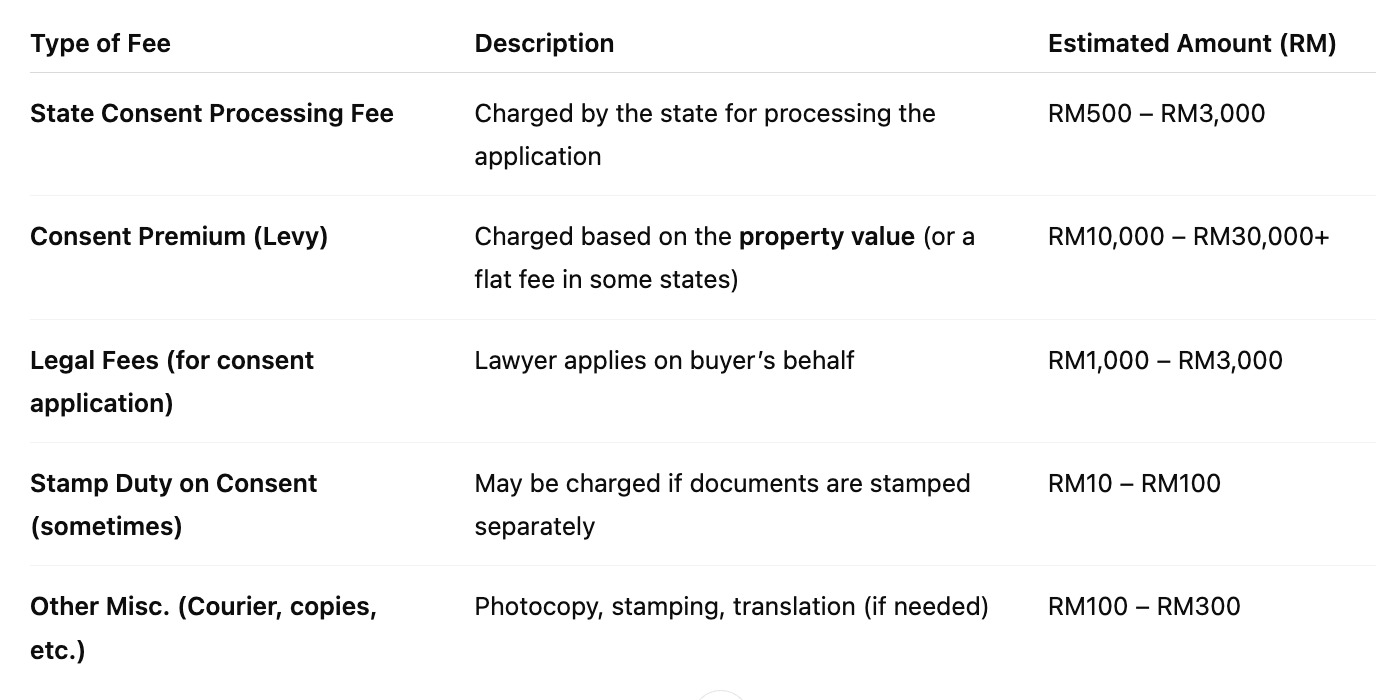
Task: Click the 'RM10 – RM100' amount
Action: pos(1134,483)
